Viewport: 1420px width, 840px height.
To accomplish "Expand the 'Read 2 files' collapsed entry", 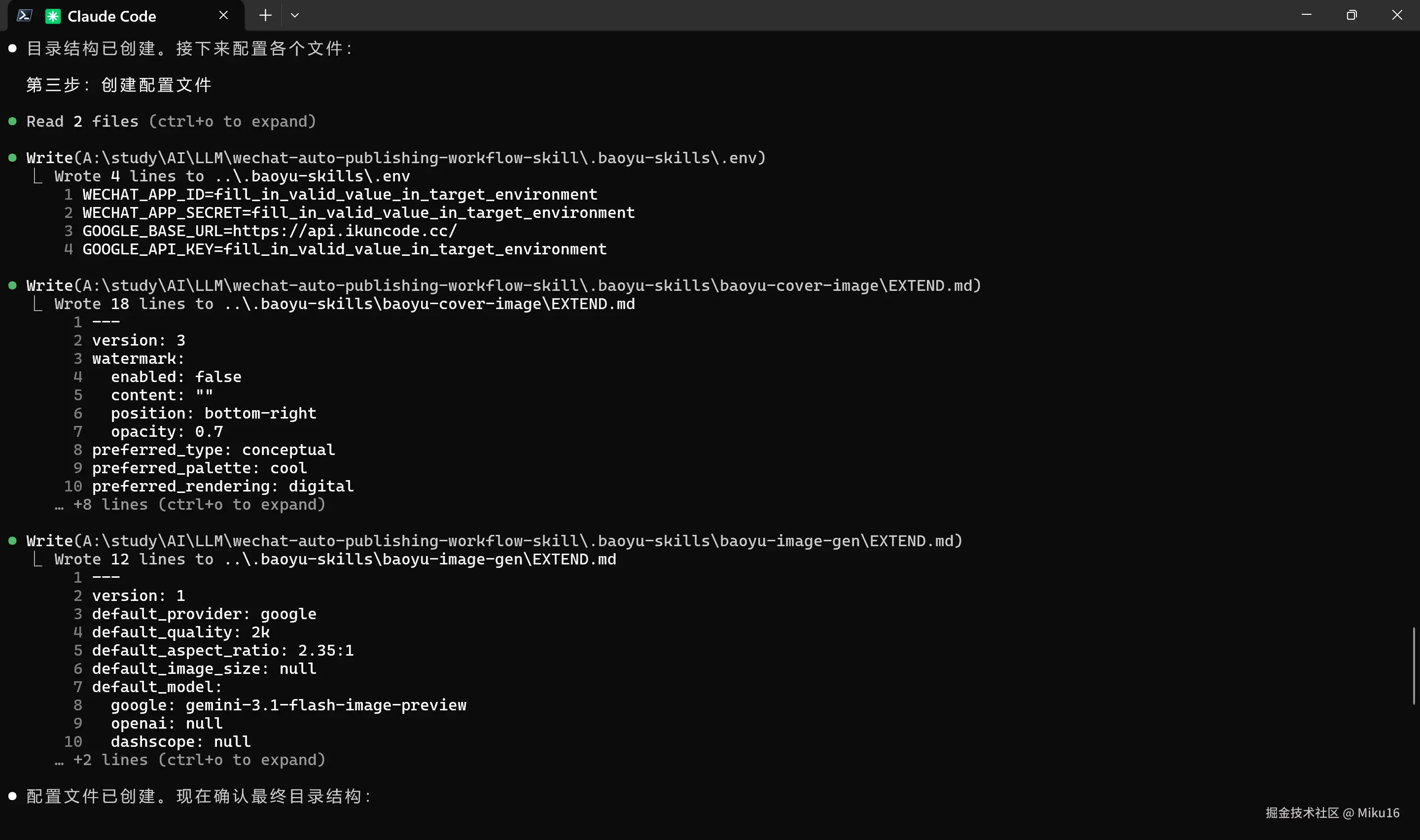I will pos(171,121).
